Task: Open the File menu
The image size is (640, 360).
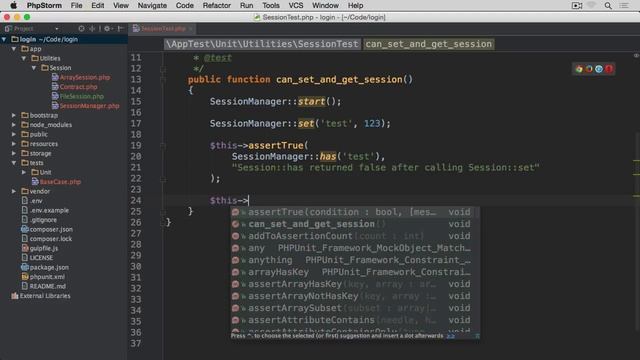Action: (x=76, y=5)
